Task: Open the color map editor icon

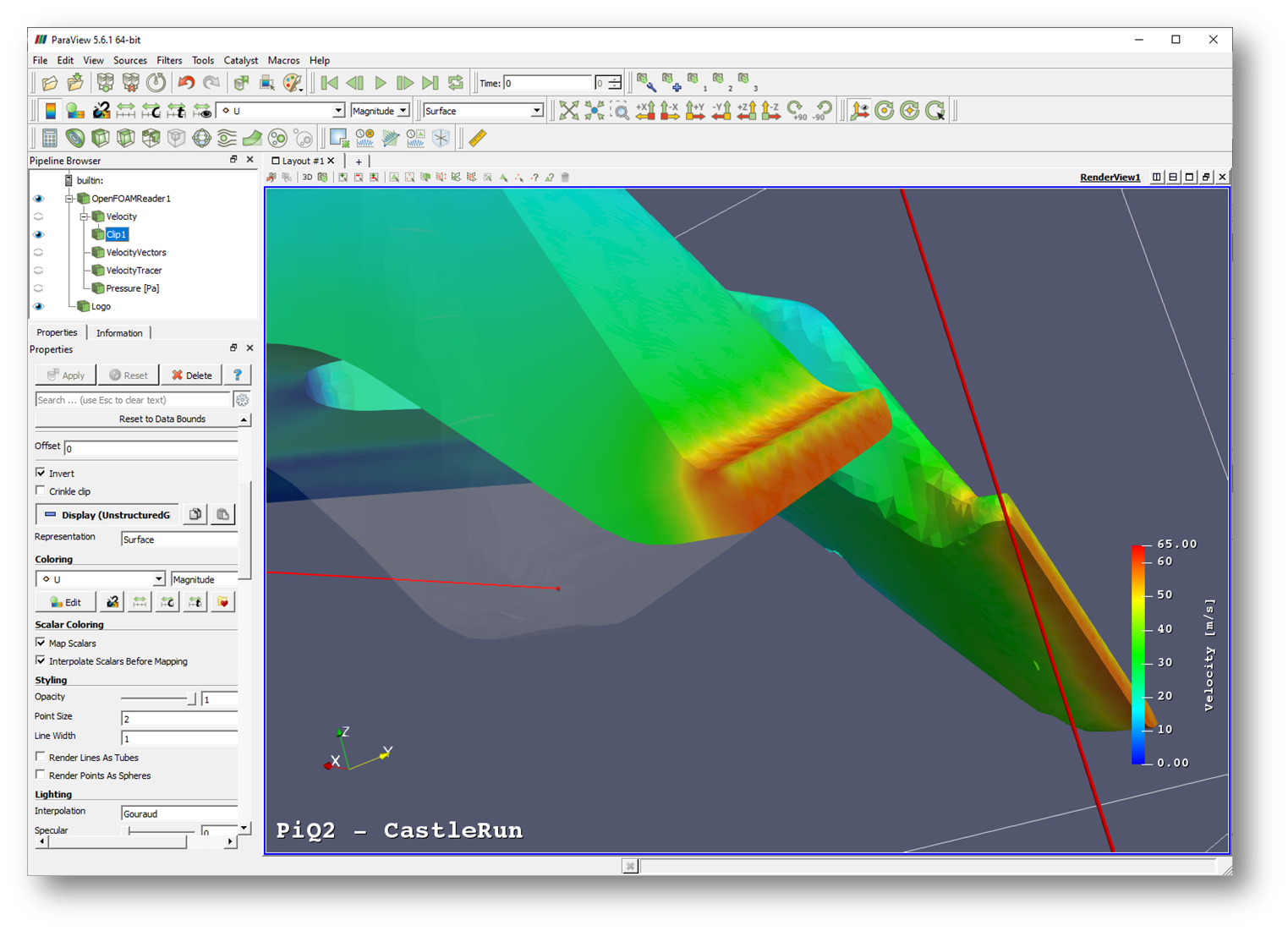Action: pyautogui.click(x=75, y=111)
